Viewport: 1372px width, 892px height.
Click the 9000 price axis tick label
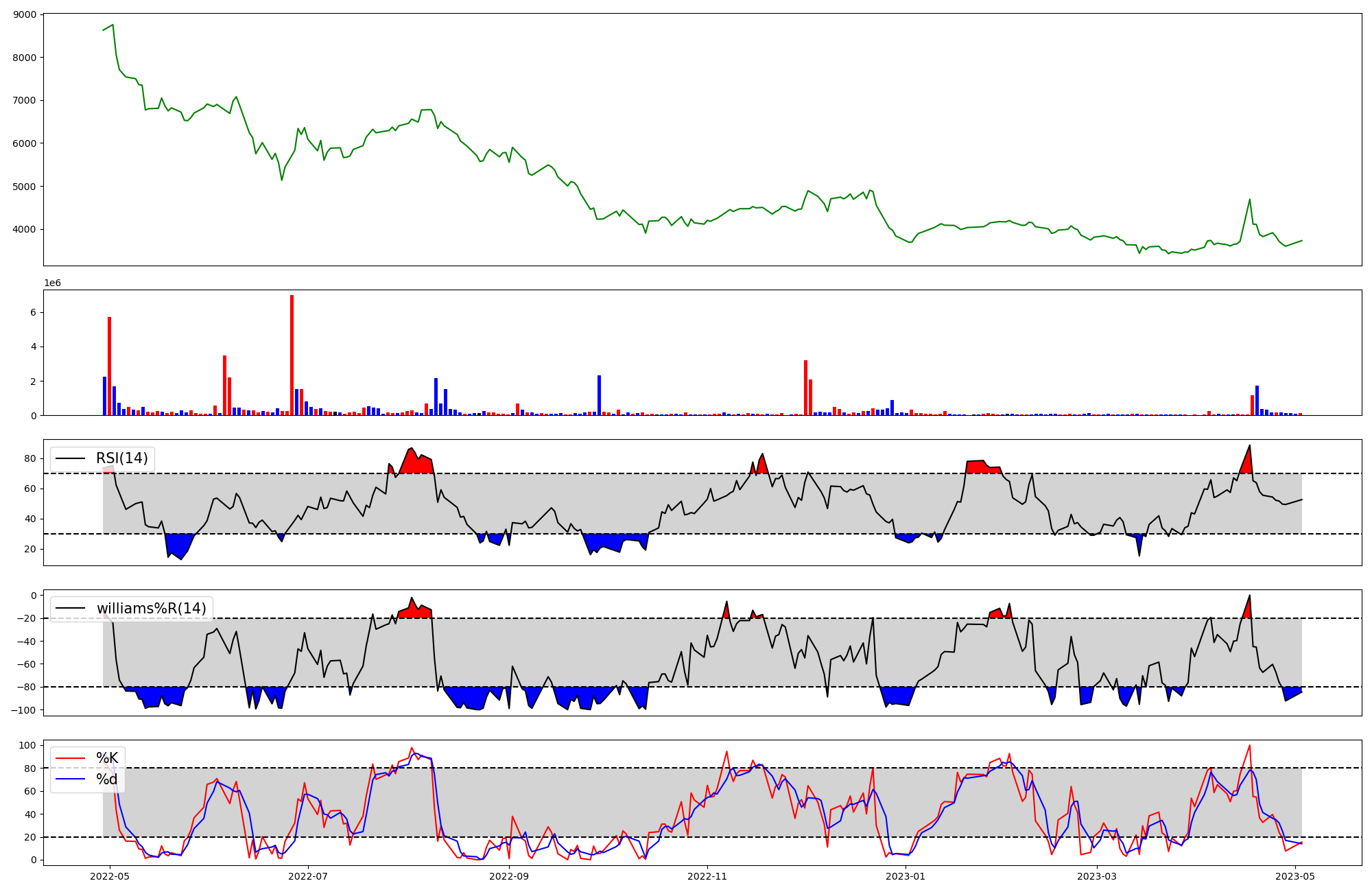[25, 14]
